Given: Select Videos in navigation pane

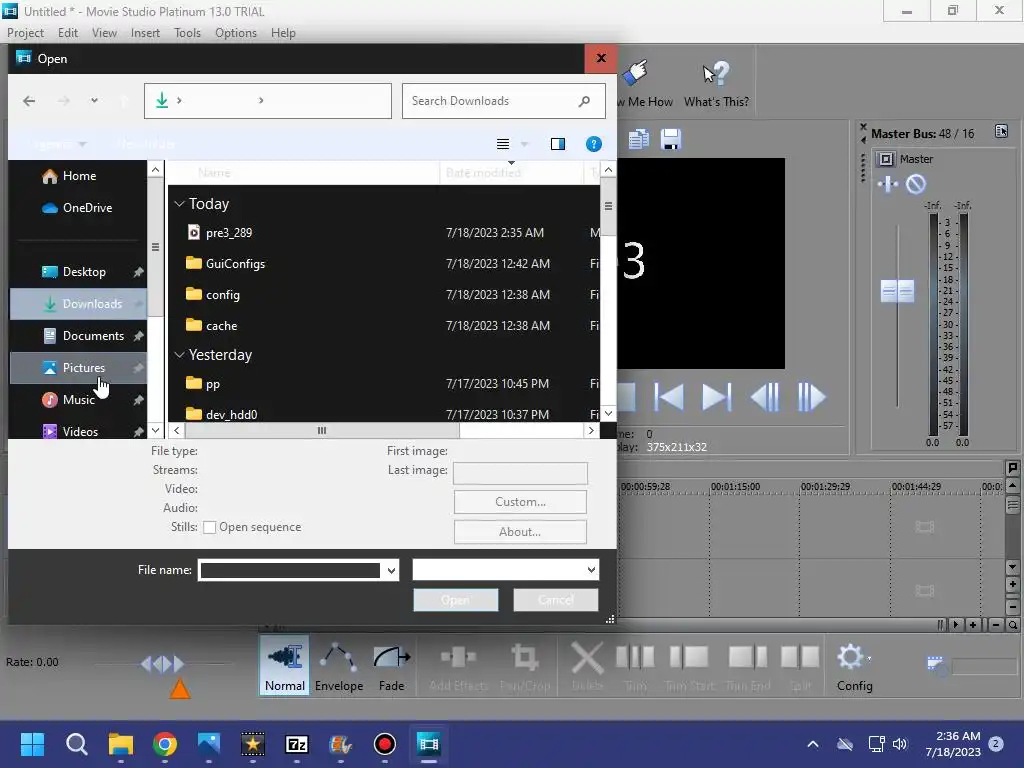Looking at the screenshot, I should point(77,431).
